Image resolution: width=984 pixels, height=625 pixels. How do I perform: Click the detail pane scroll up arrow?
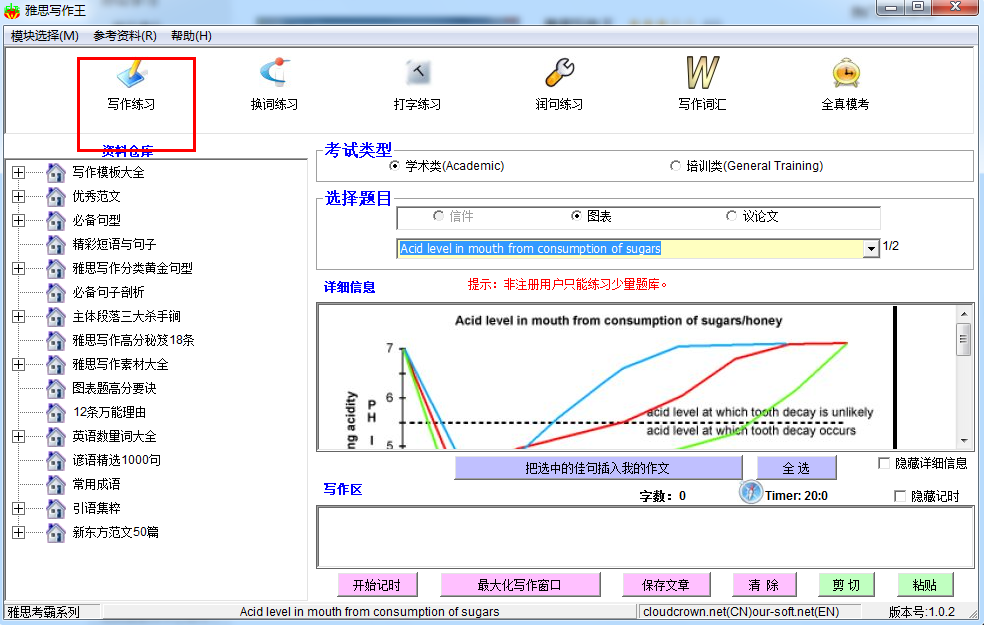[963, 313]
